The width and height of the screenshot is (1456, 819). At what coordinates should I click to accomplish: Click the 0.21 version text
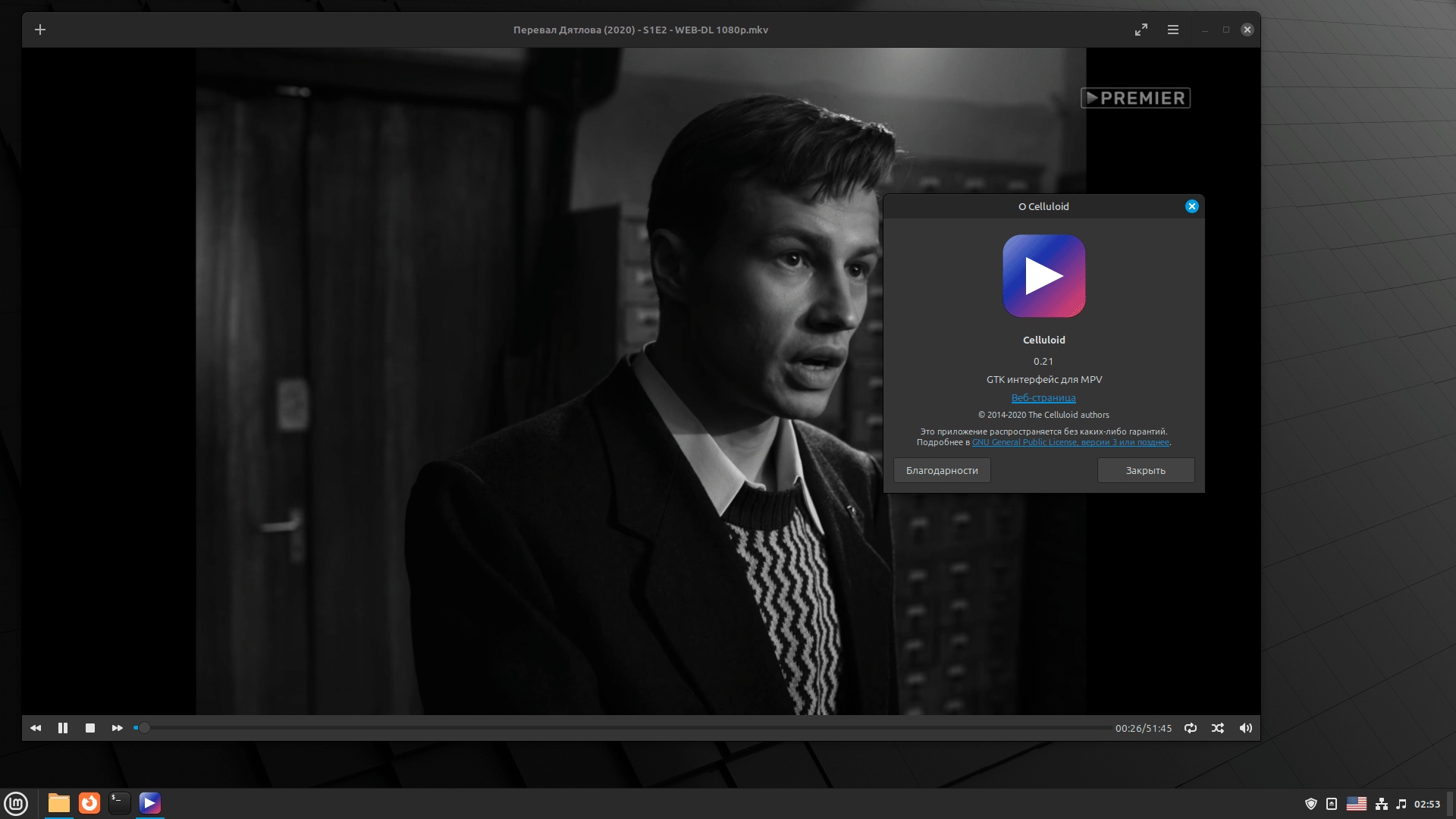[x=1043, y=361]
